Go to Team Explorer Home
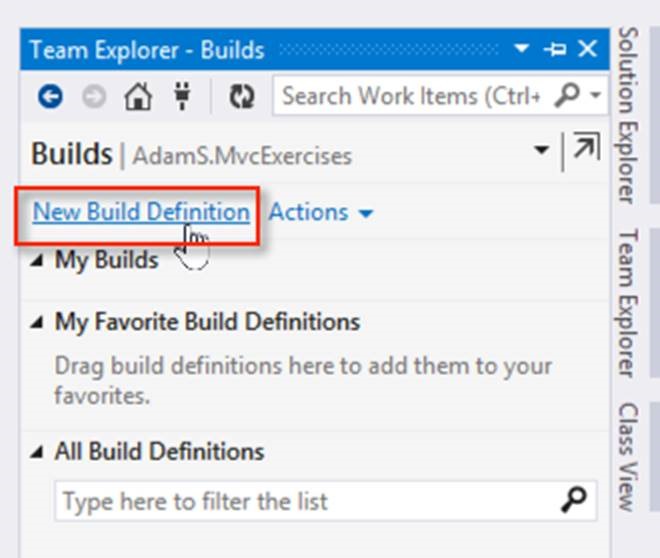The height and width of the screenshot is (558, 660). [138, 96]
